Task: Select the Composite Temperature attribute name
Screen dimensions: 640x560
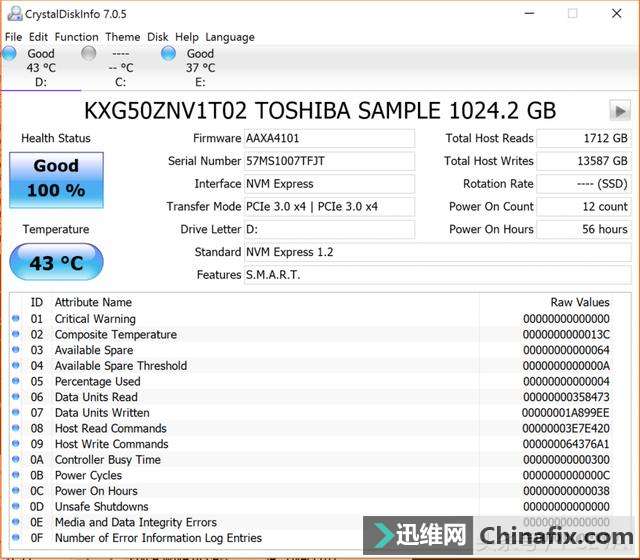Action: point(116,335)
